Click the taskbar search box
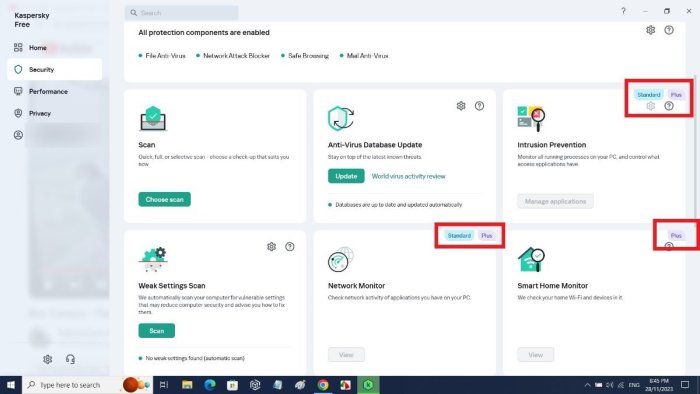The width and height of the screenshot is (700, 394). click(x=88, y=385)
